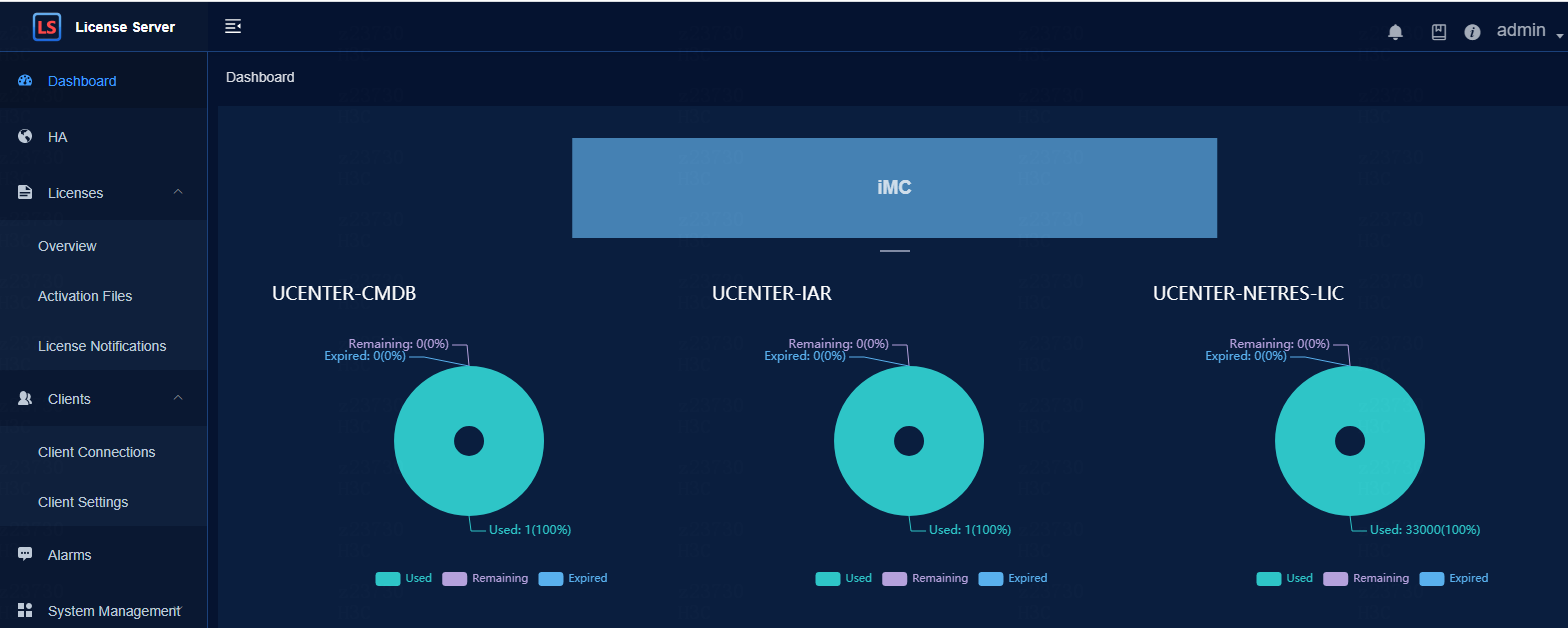Click the System Management grid icon
The image size is (1568, 628).
tap(26, 611)
